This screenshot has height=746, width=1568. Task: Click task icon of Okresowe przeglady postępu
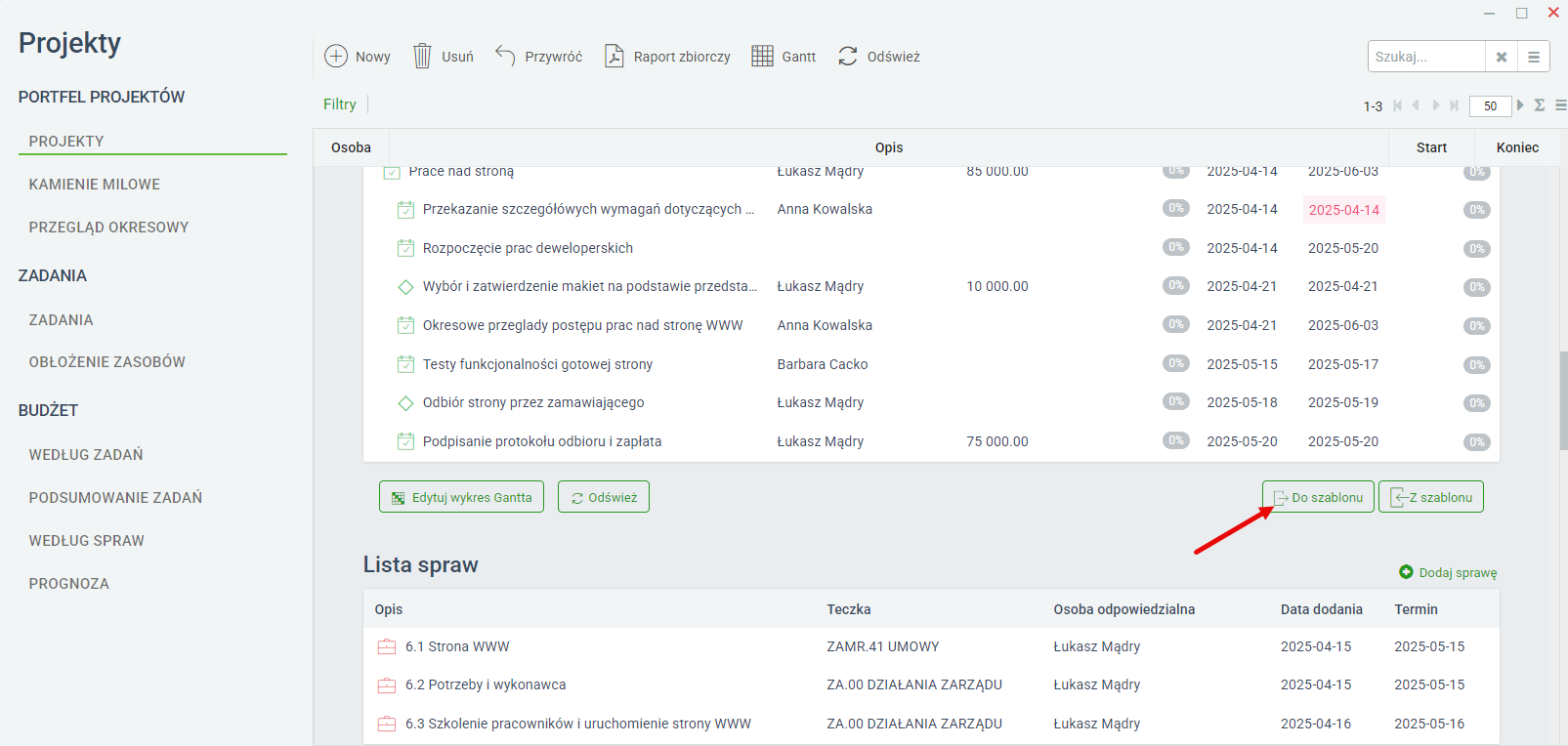(405, 325)
